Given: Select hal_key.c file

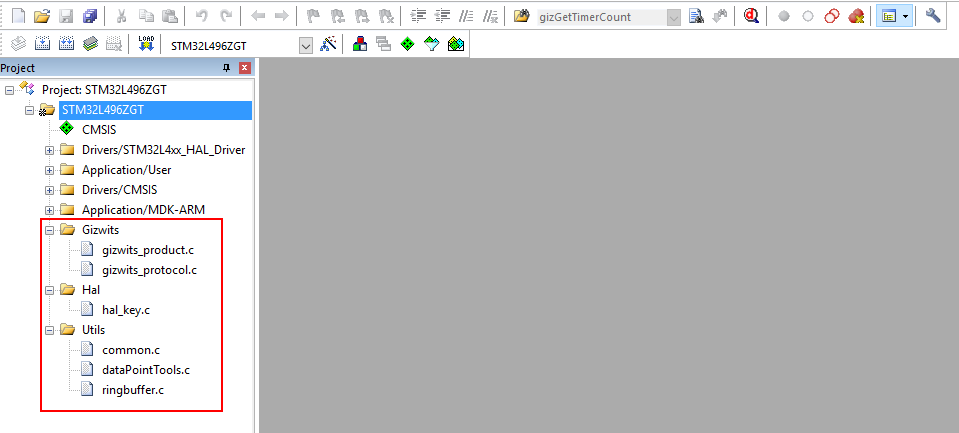Looking at the screenshot, I should point(125,310).
